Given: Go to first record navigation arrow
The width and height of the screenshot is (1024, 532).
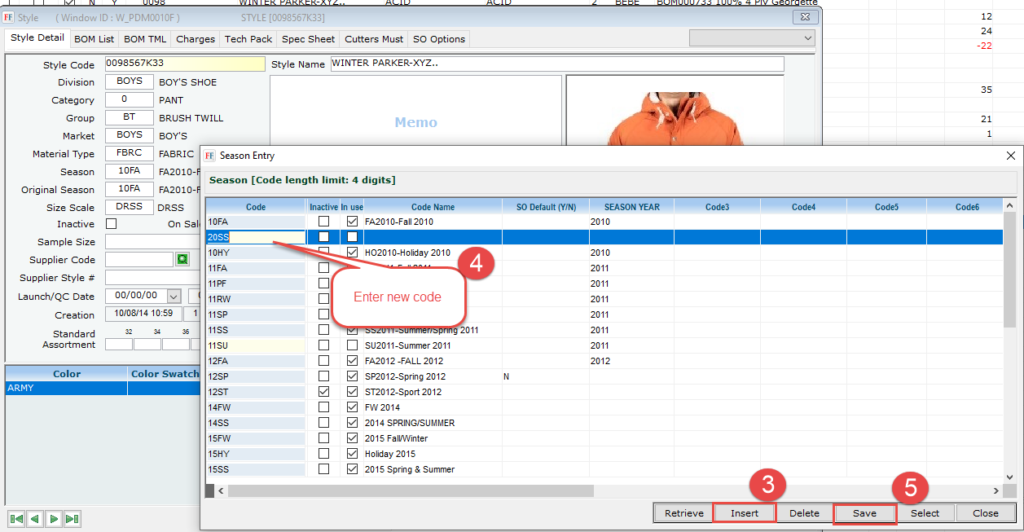Looking at the screenshot, I should point(17,519).
